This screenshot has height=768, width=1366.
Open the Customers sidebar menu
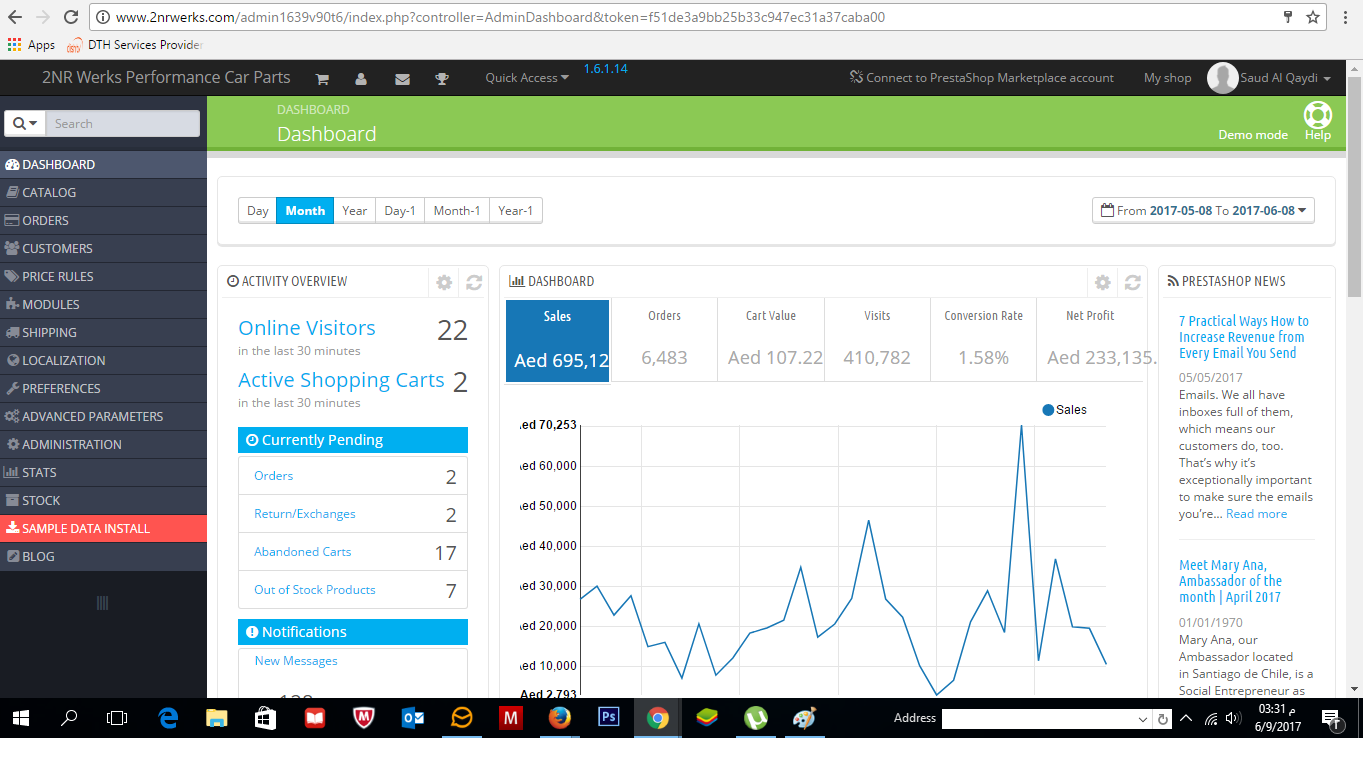(103, 249)
